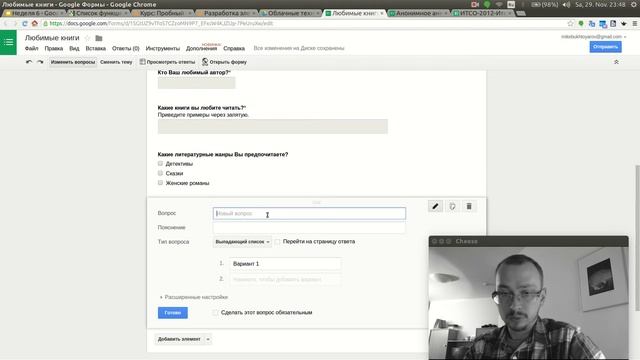640x360 pixels.
Task: Open the Ответы (0) menu
Action: [x=126, y=48]
